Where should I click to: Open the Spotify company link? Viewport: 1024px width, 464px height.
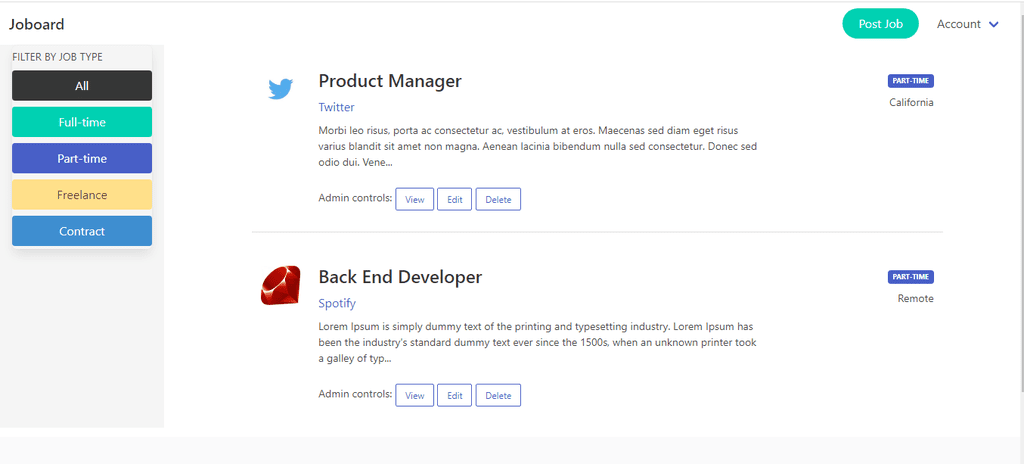(337, 303)
